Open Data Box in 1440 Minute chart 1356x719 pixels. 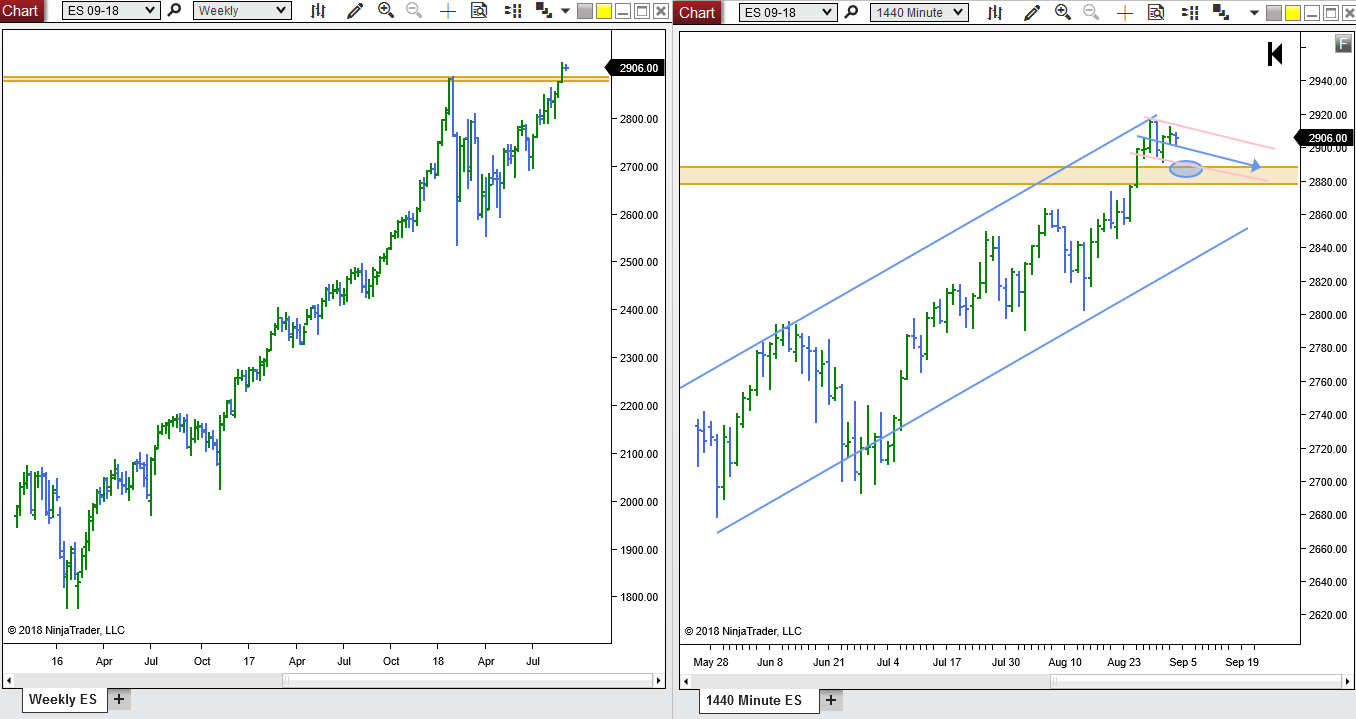[x=1156, y=12]
